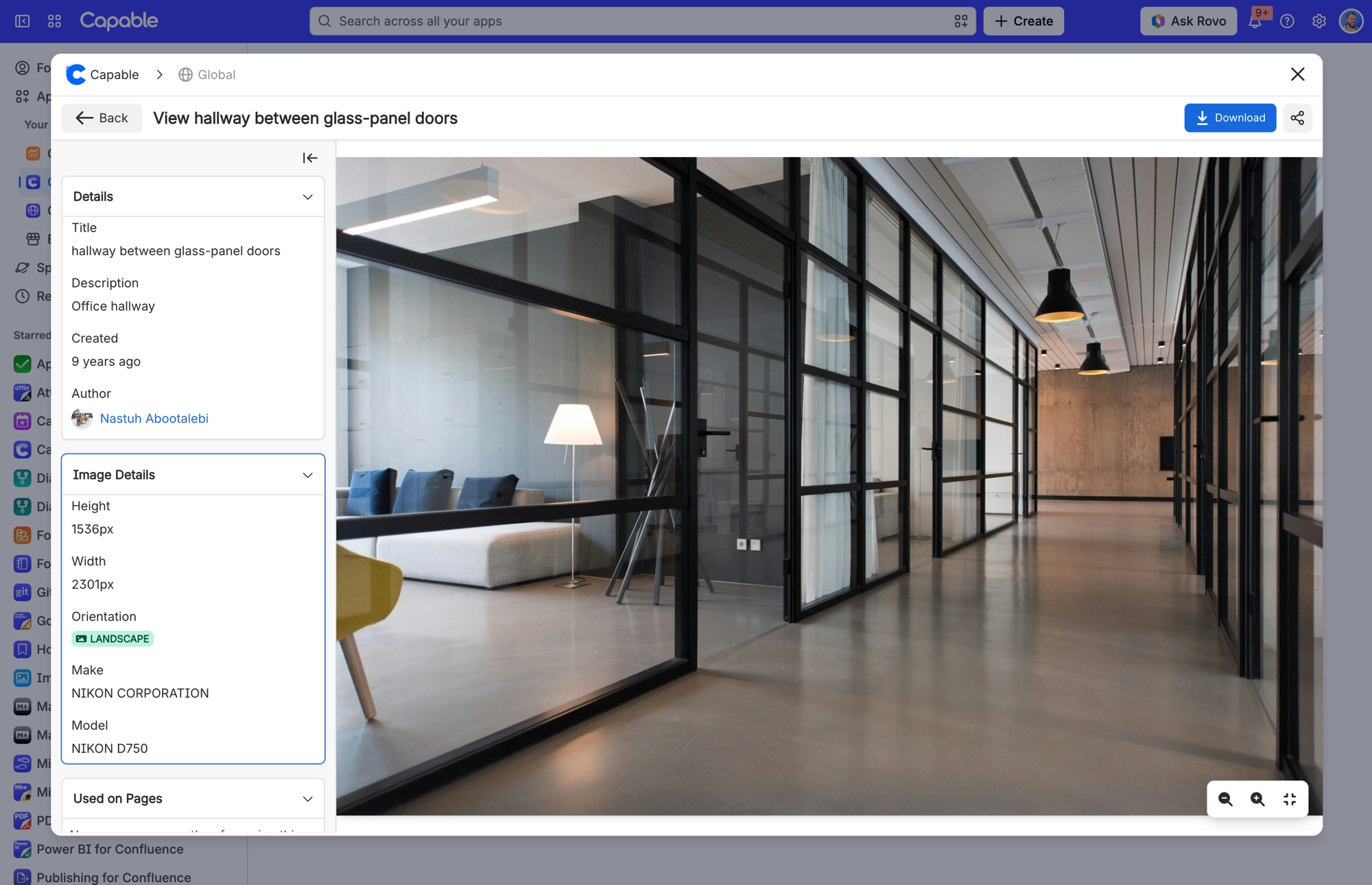Click the hallway photo preview
This screenshot has width=1372, height=885.
(x=829, y=486)
